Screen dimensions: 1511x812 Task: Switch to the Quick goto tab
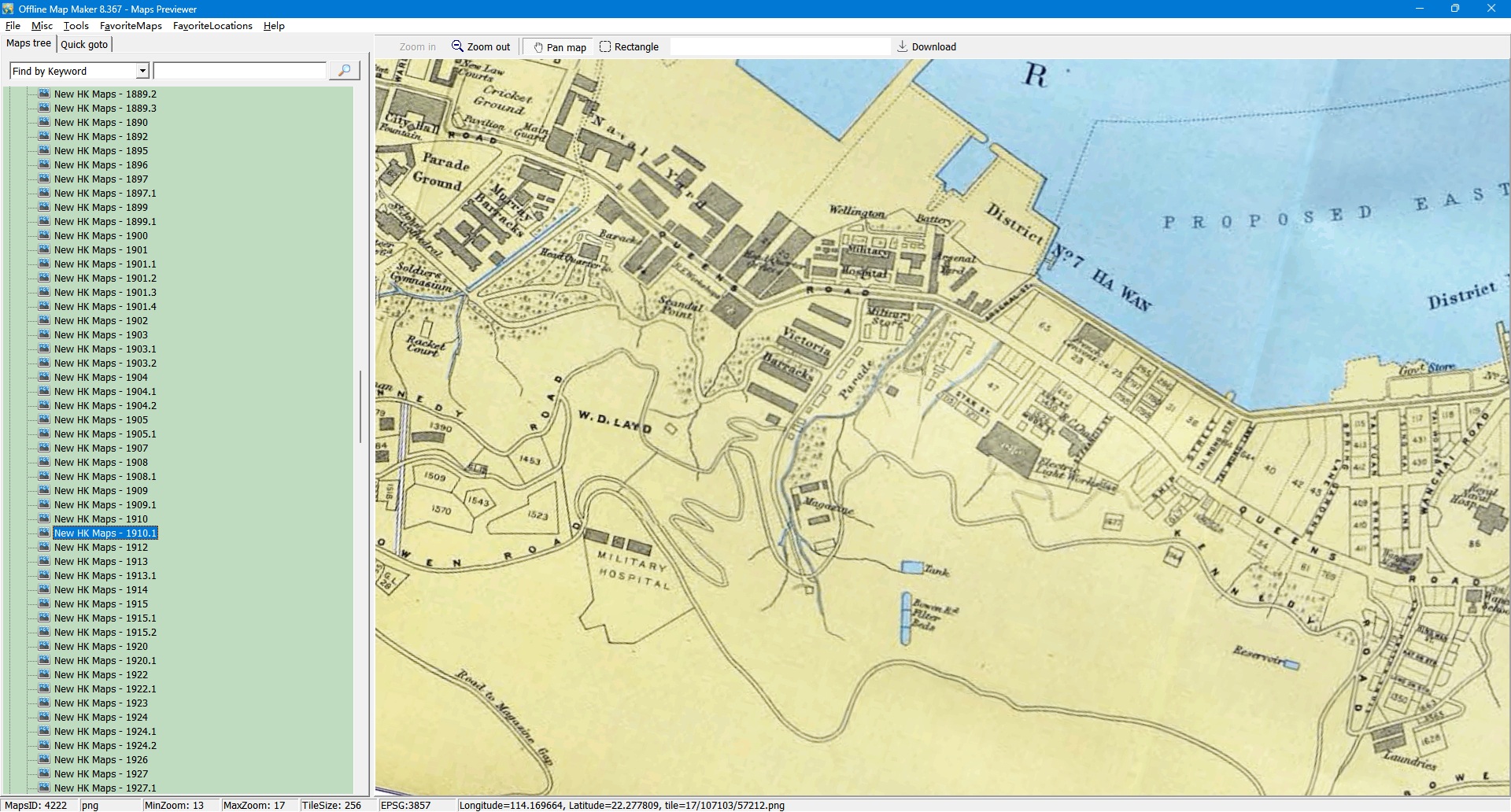point(84,44)
